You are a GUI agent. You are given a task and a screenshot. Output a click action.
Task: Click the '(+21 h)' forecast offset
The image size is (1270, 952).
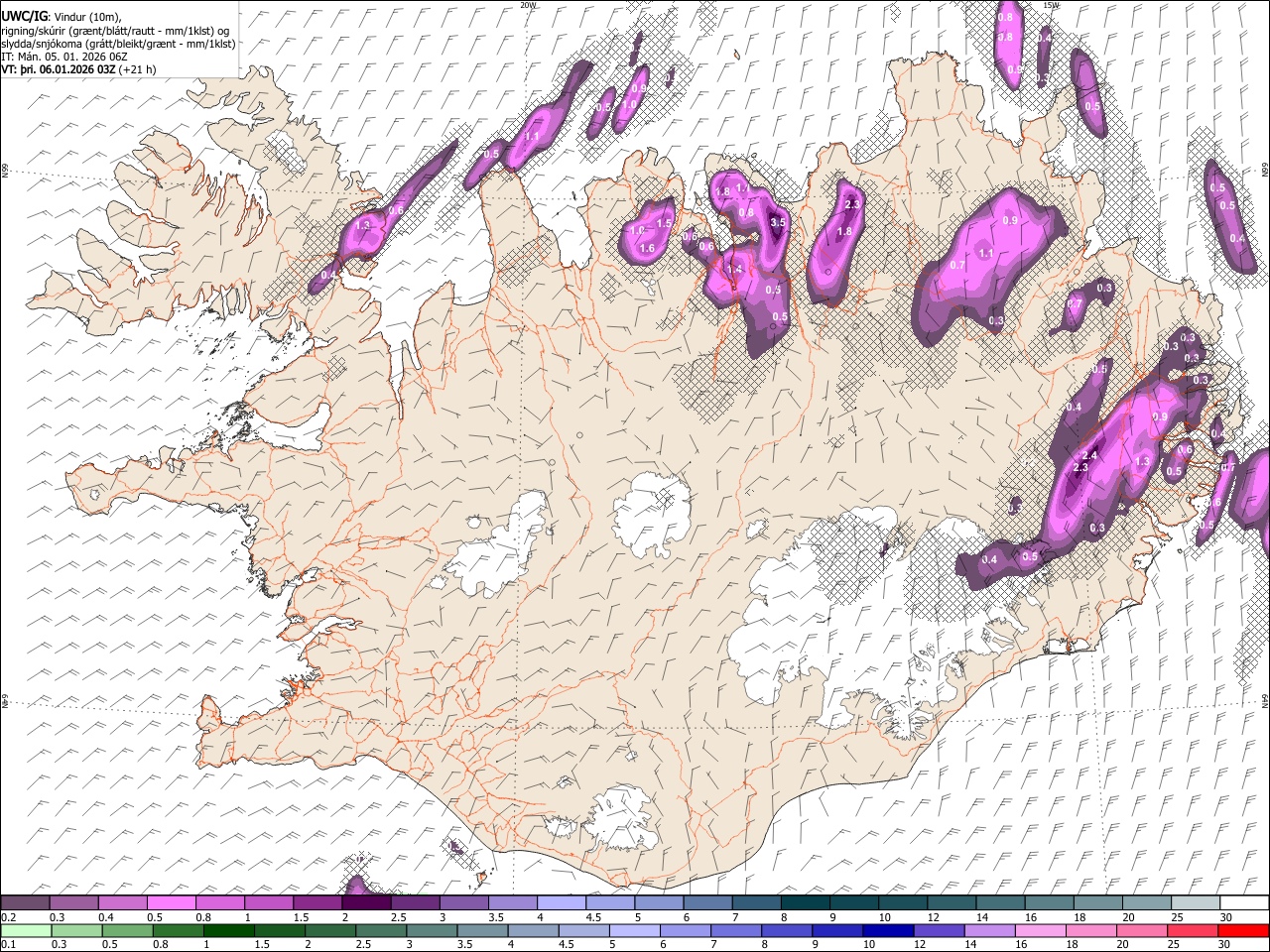(x=136, y=70)
